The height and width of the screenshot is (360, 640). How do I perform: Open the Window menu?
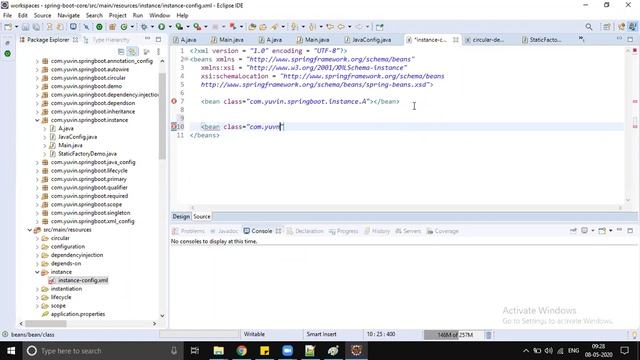(x=159, y=15)
